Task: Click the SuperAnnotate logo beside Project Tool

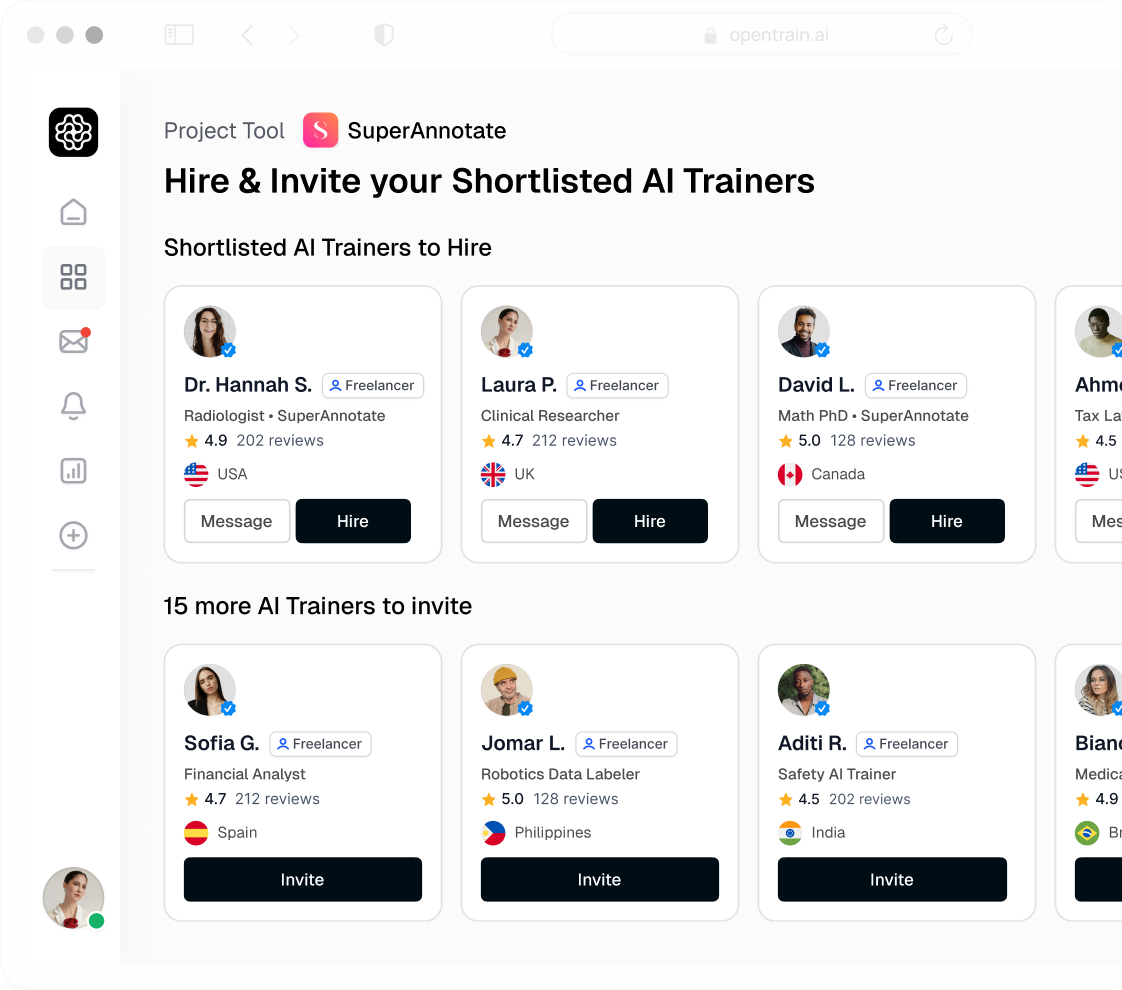Action: point(320,130)
